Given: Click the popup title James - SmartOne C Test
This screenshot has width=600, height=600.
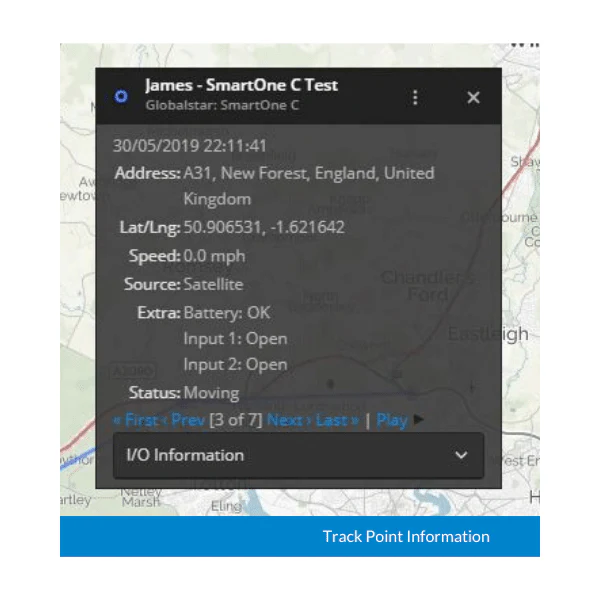Looking at the screenshot, I should coord(241,85).
